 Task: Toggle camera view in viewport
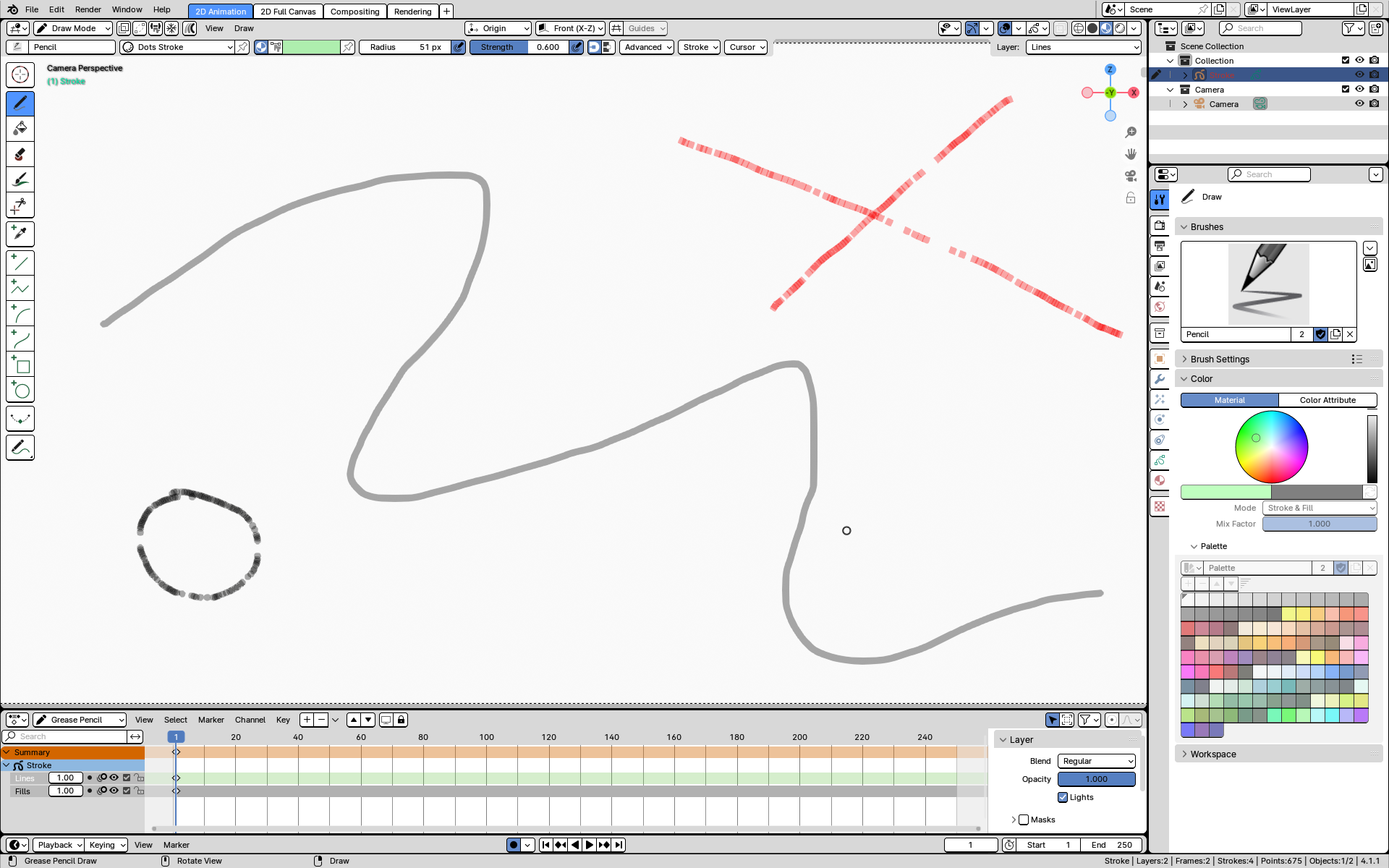click(x=1130, y=176)
